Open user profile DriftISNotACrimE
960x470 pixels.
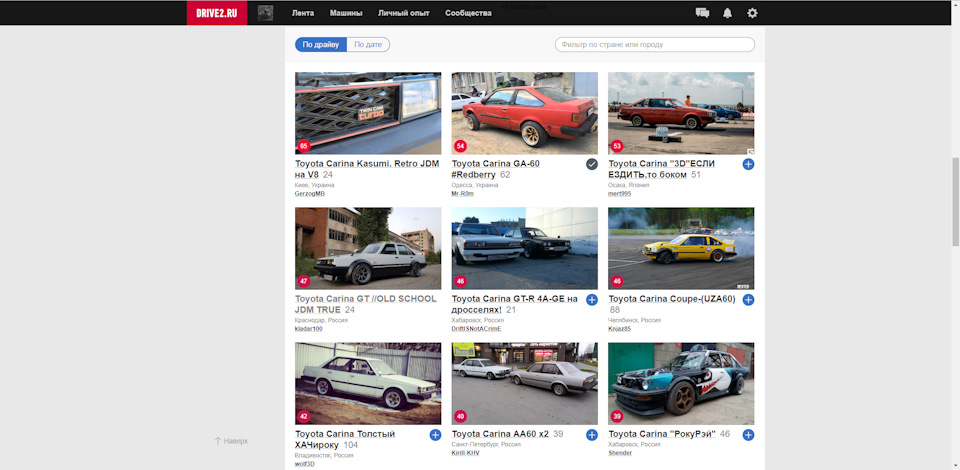click(476, 329)
